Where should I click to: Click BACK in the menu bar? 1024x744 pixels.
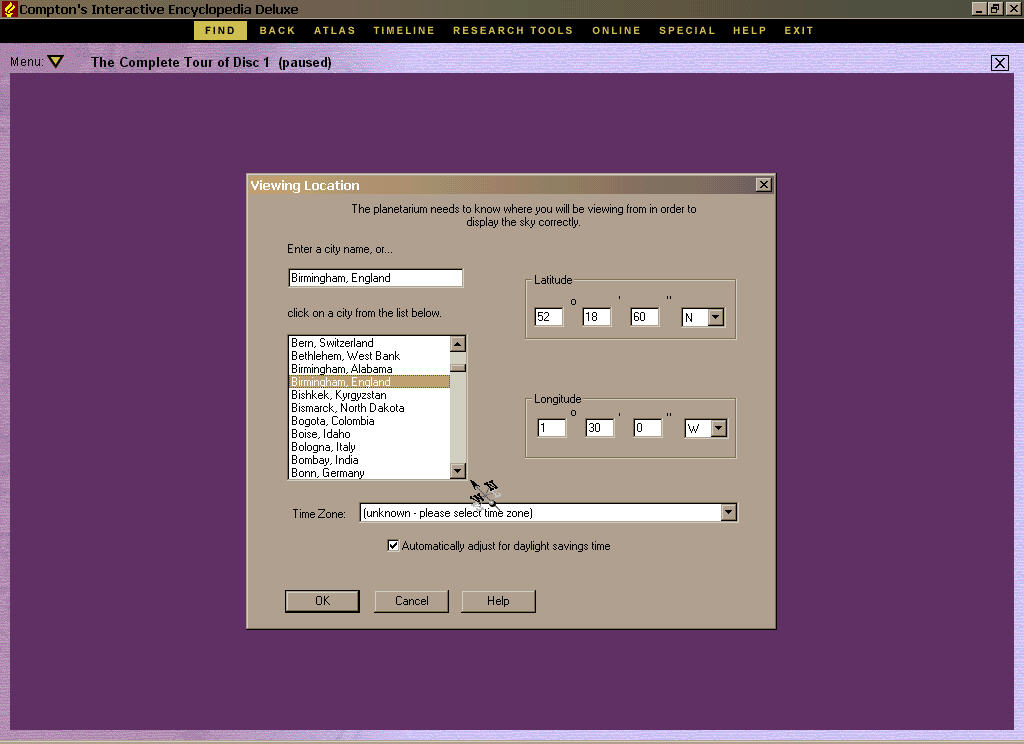277,30
